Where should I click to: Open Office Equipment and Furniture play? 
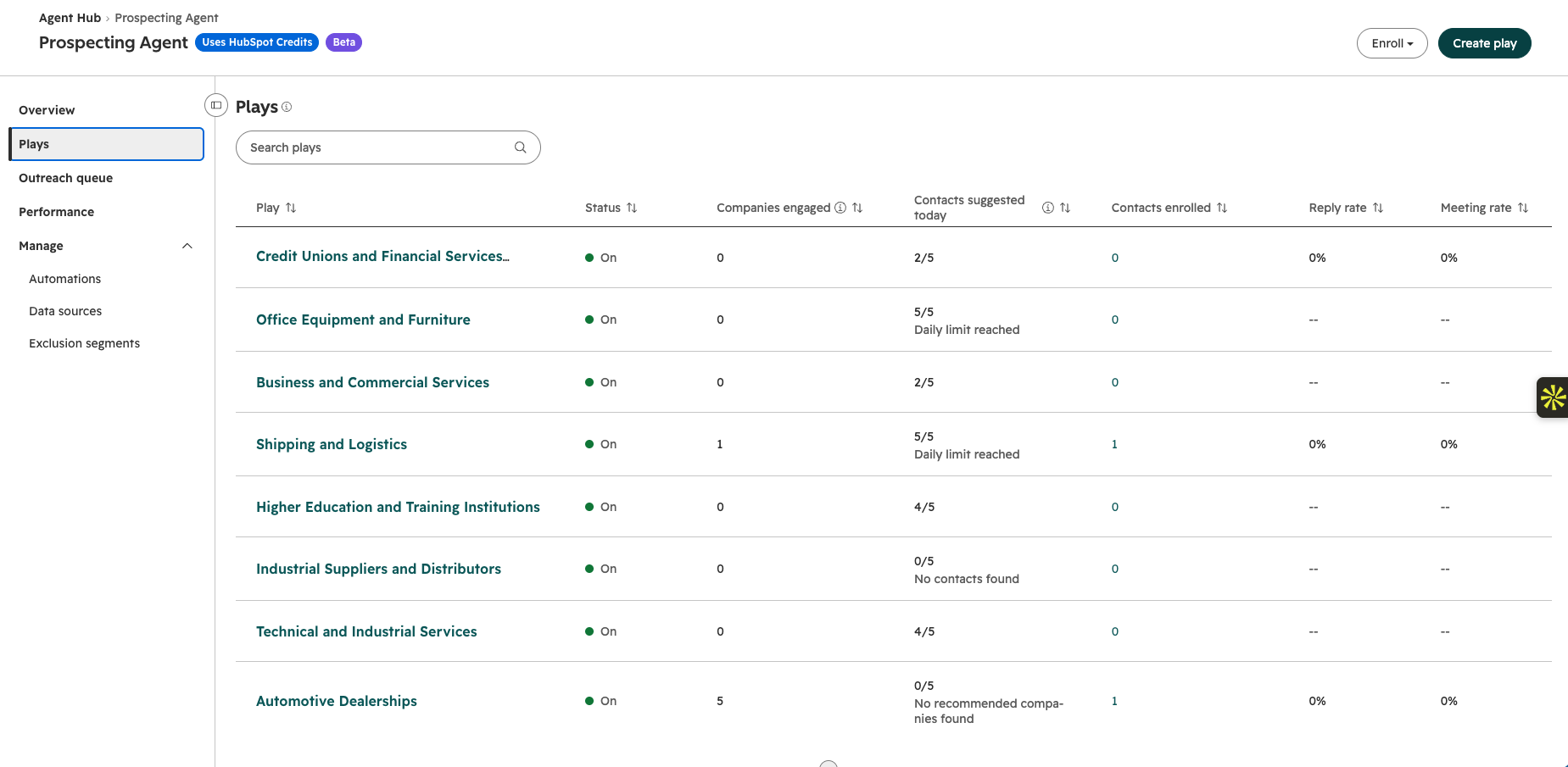click(x=363, y=320)
